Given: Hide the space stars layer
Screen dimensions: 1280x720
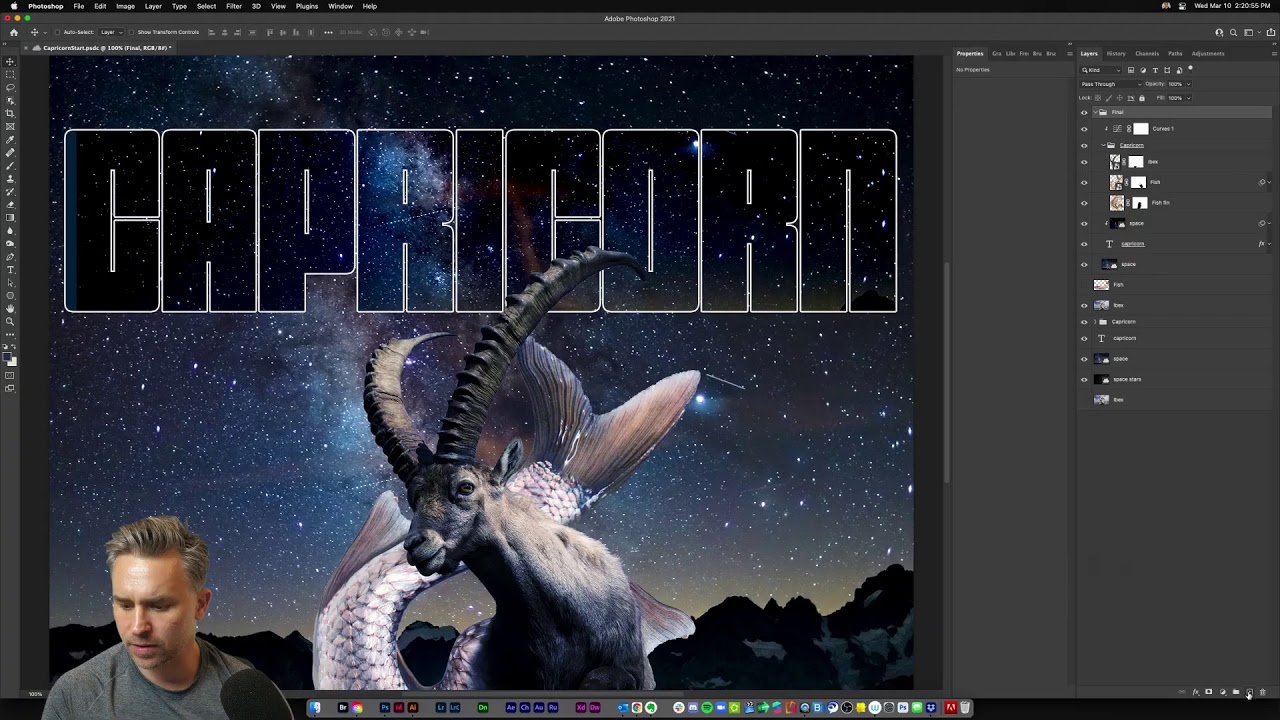Looking at the screenshot, I should click(1084, 379).
